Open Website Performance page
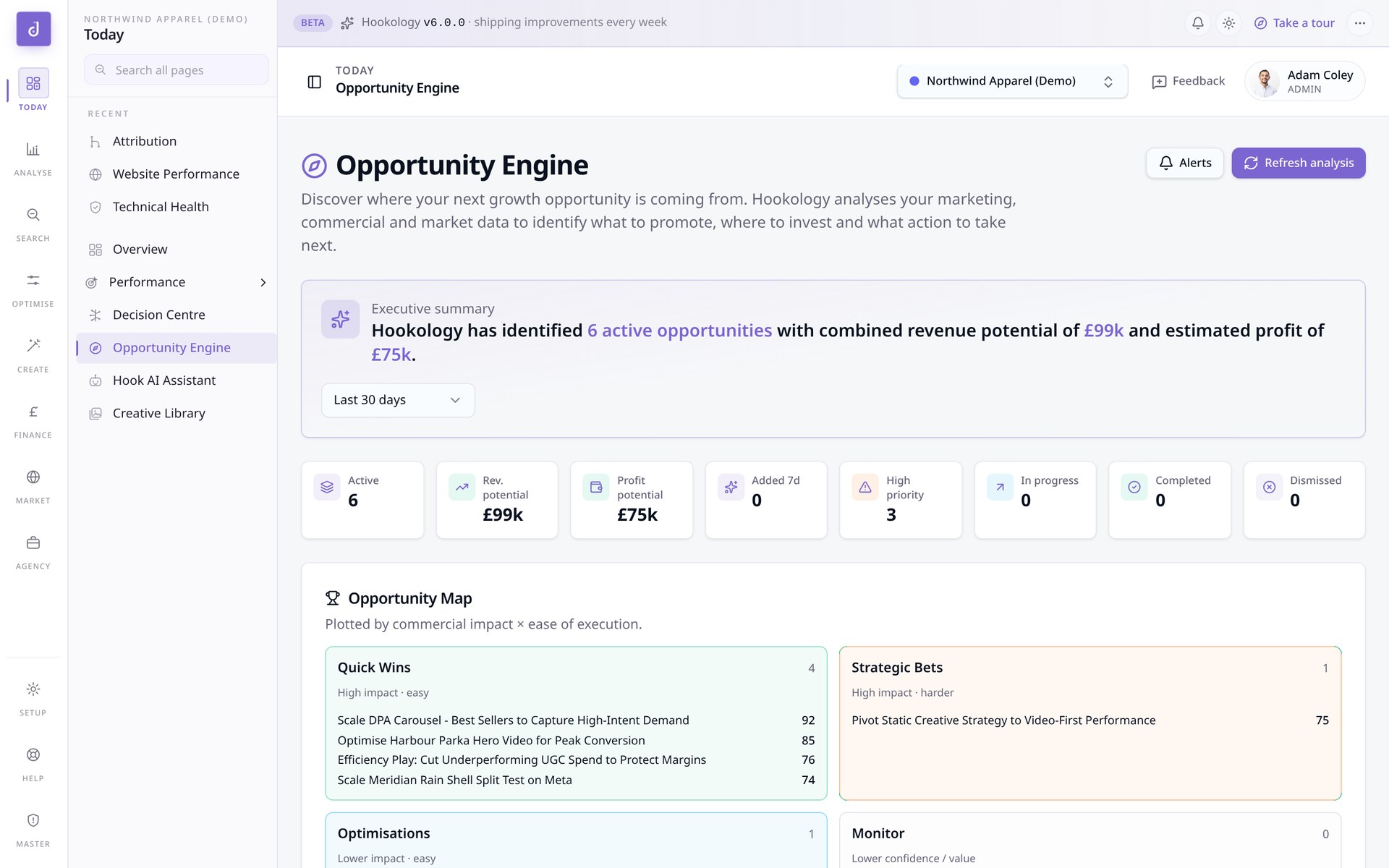The width and height of the screenshot is (1389, 868). coord(177,174)
